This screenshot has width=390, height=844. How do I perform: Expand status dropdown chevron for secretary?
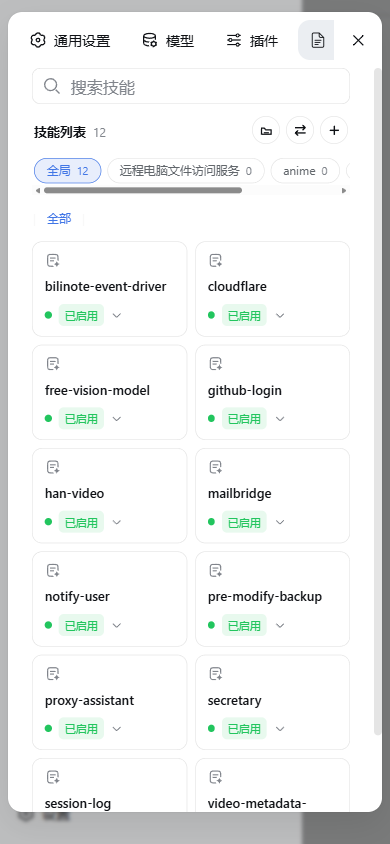[280, 729]
